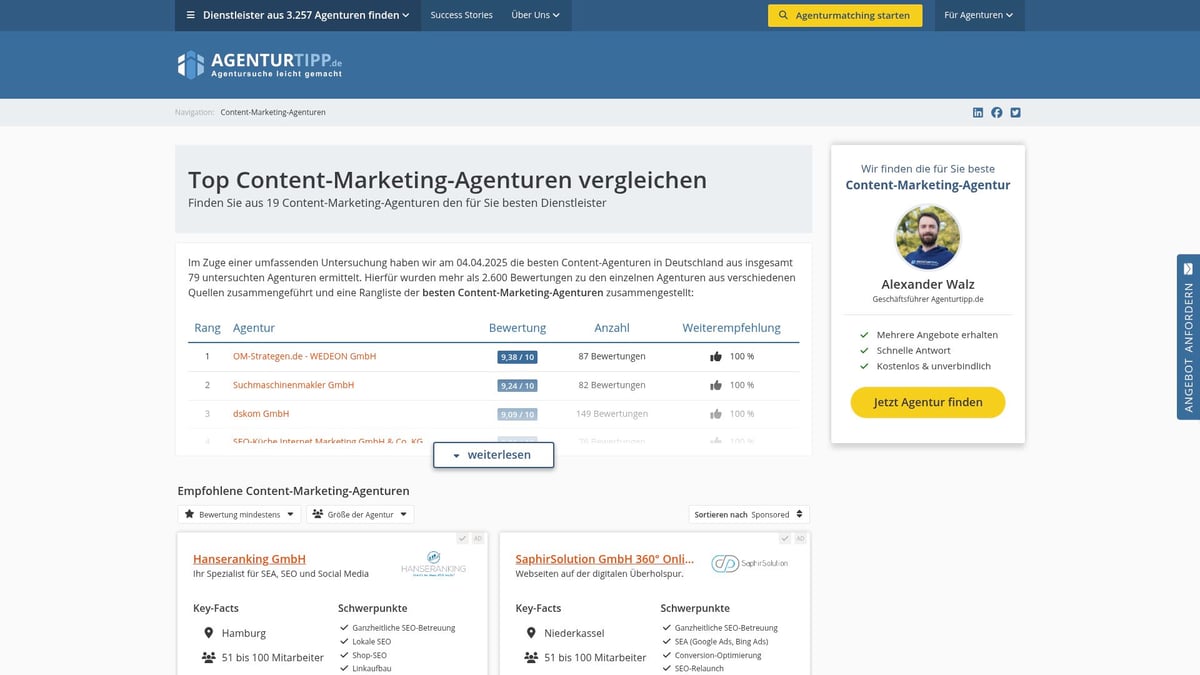Select the Success Stories menu item
The height and width of the screenshot is (675, 1200).
coord(461,15)
